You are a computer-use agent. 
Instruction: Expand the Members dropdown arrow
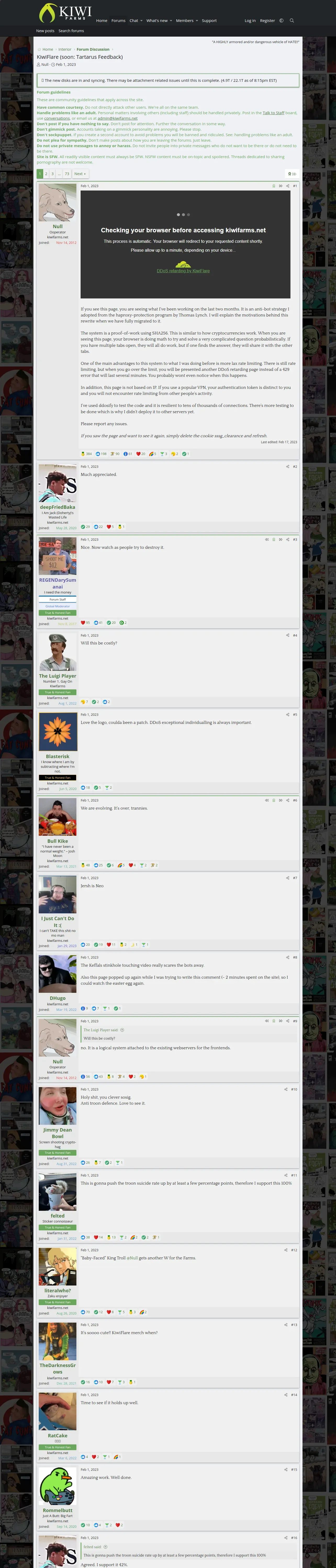coord(197,21)
